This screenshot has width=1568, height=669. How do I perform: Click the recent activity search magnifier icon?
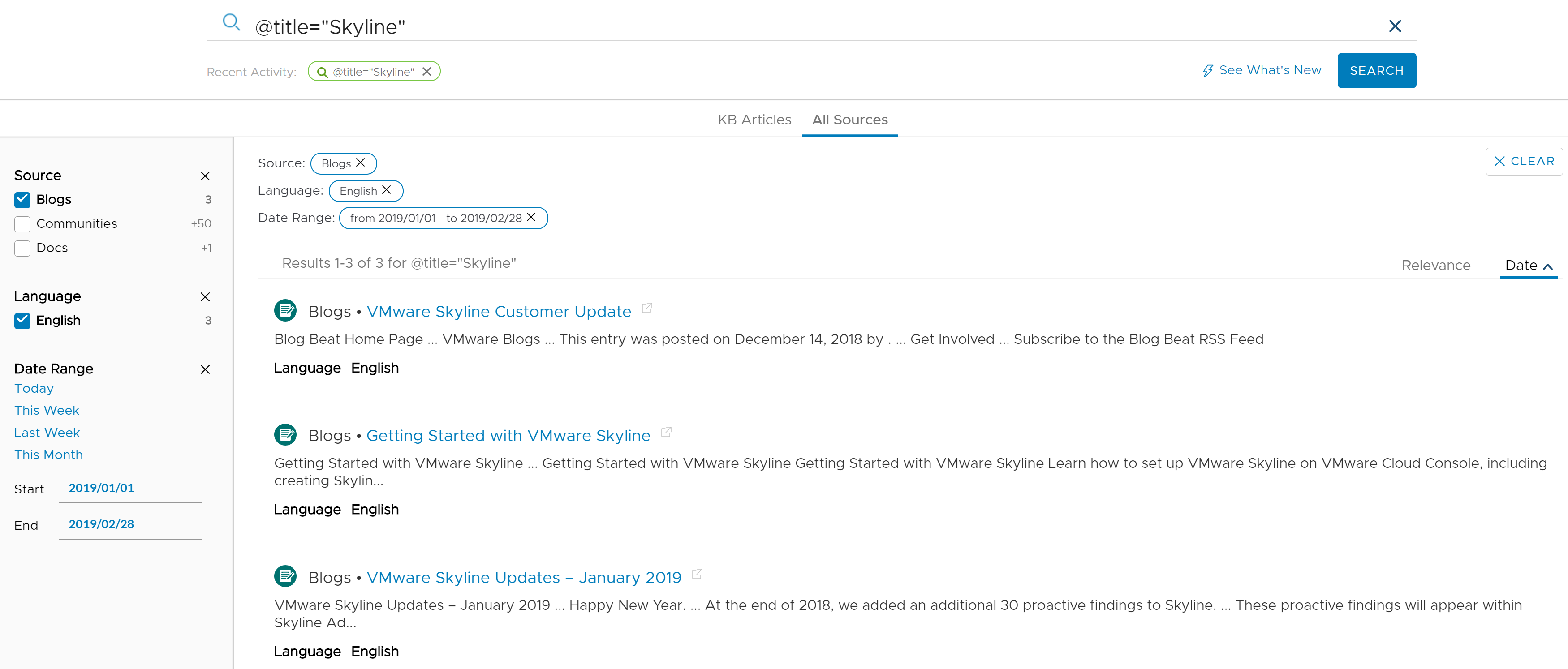322,72
